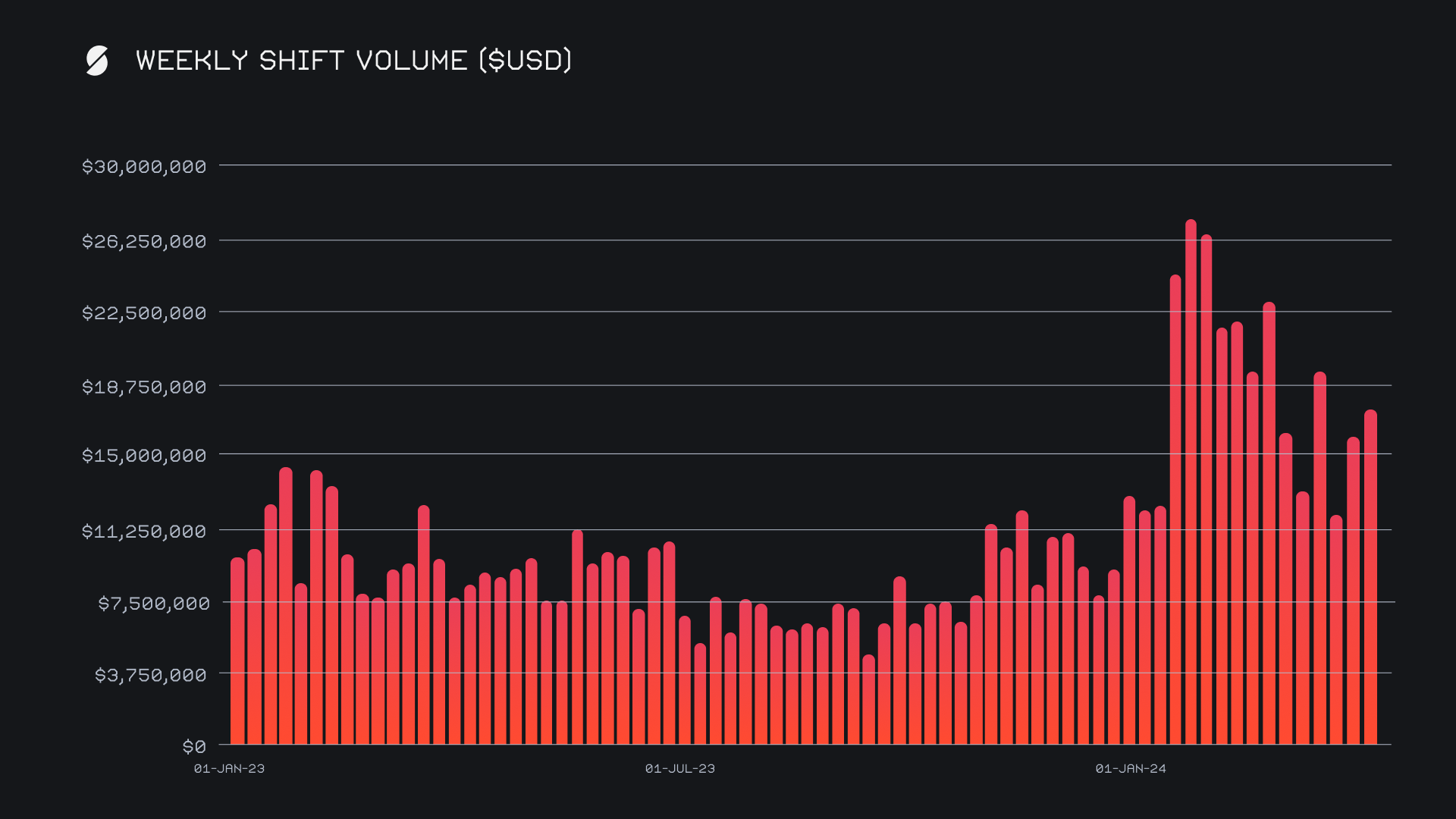The width and height of the screenshot is (1456, 819).
Task: Click the 01-JAN-23 date label
Action: tap(229, 769)
